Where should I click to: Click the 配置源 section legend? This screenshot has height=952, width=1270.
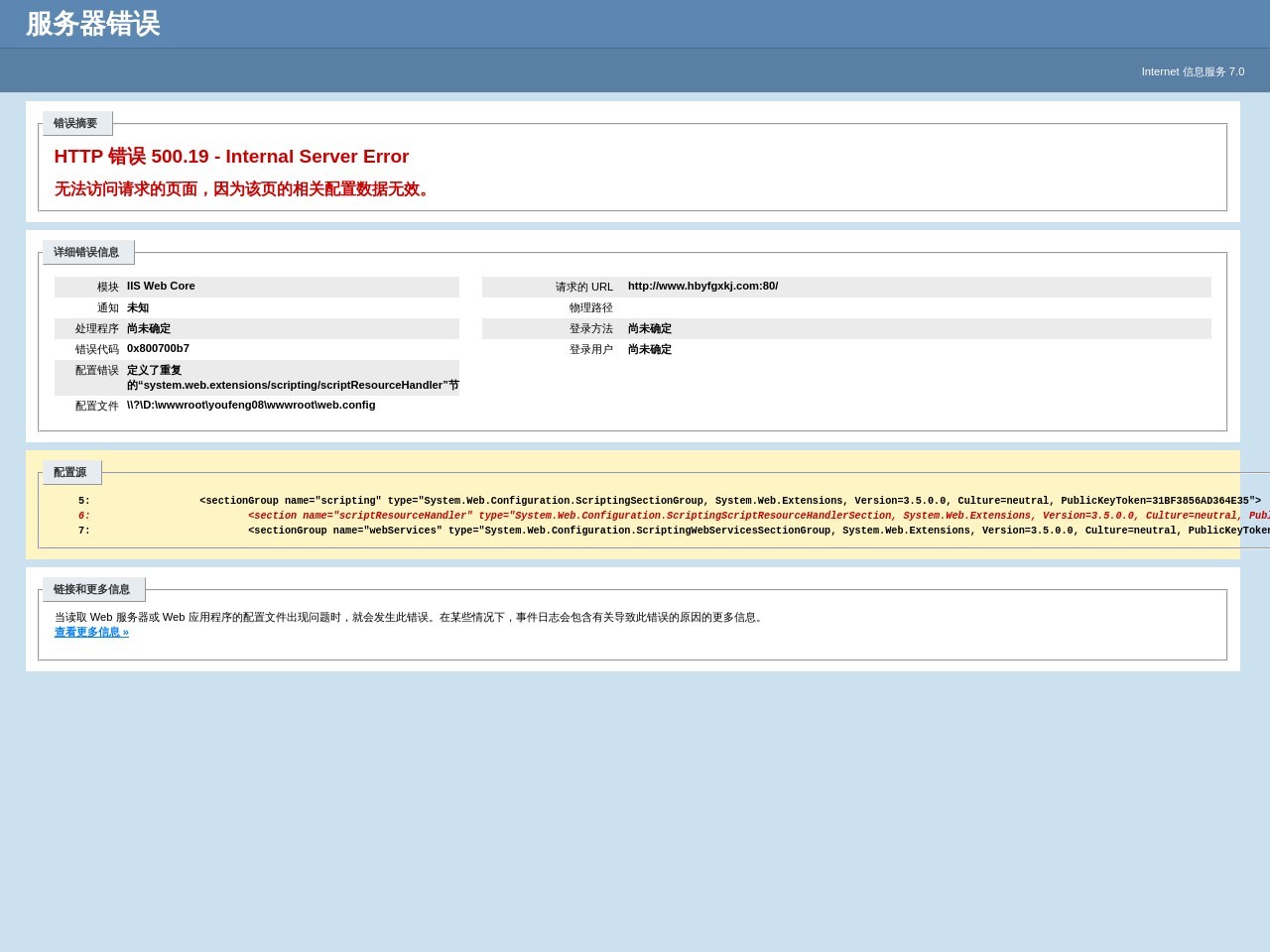pyautogui.click(x=70, y=473)
